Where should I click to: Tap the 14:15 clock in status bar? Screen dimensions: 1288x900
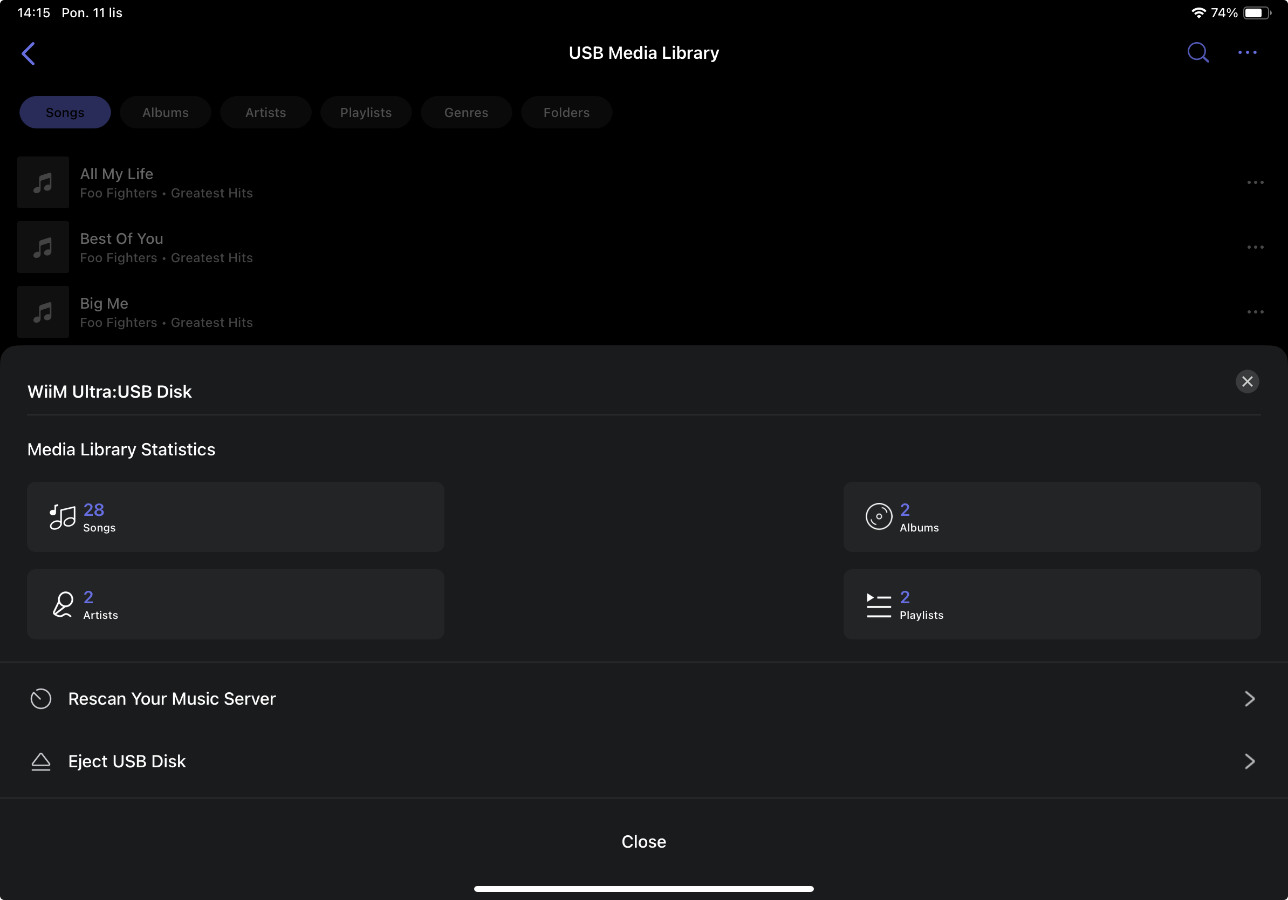click(34, 13)
